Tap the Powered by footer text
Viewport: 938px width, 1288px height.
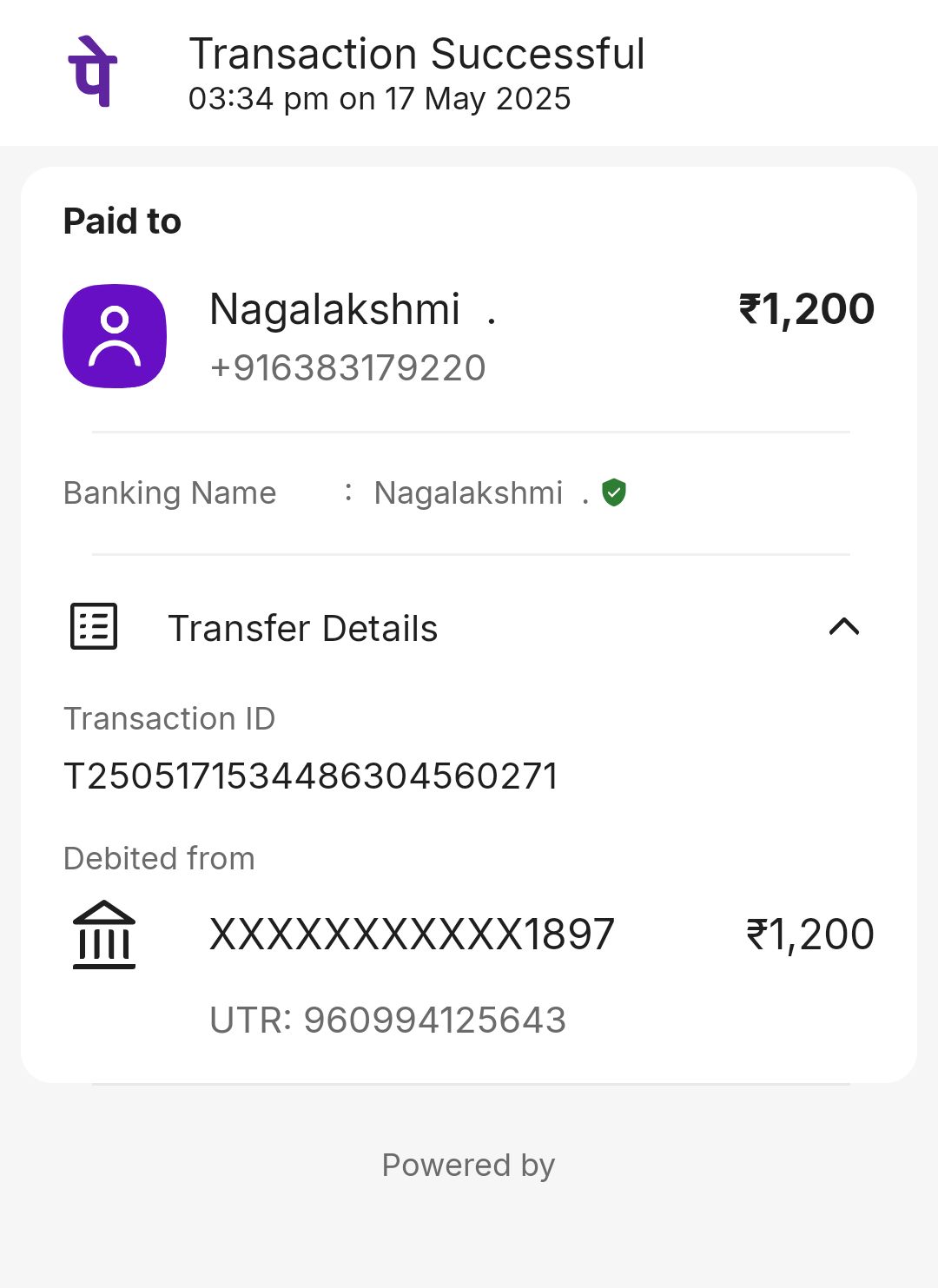tap(469, 1166)
